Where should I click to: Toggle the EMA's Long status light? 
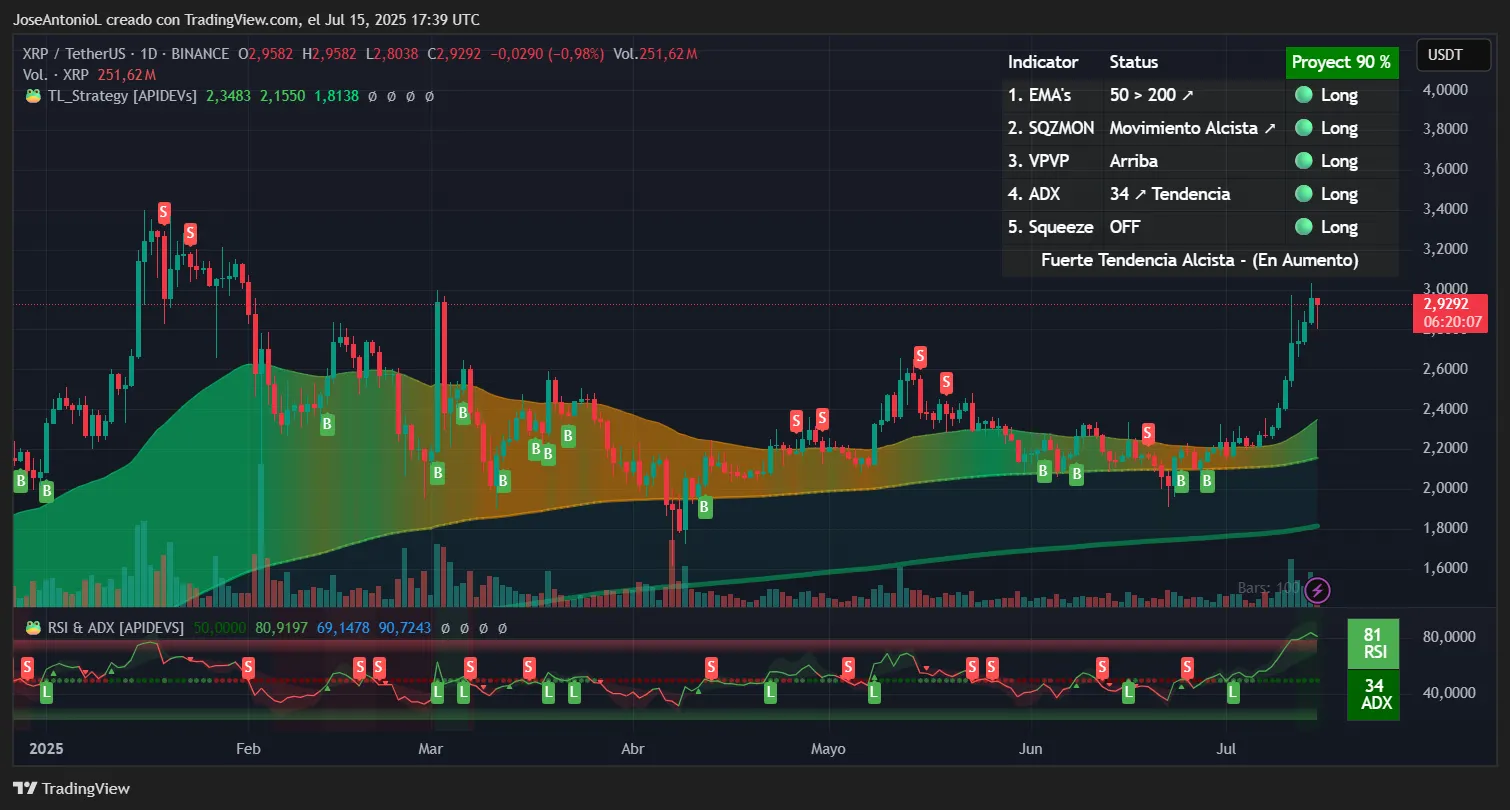click(1303, 95)
